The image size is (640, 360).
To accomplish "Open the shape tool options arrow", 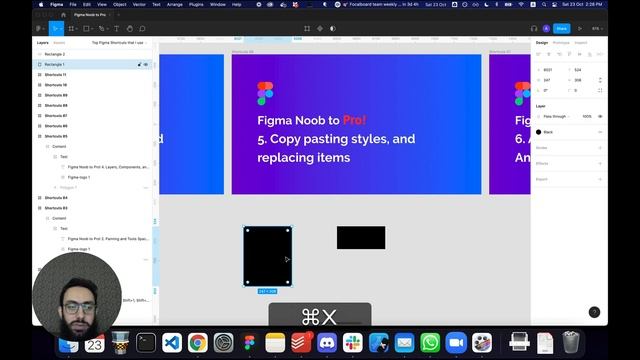I will pos(92,29).
